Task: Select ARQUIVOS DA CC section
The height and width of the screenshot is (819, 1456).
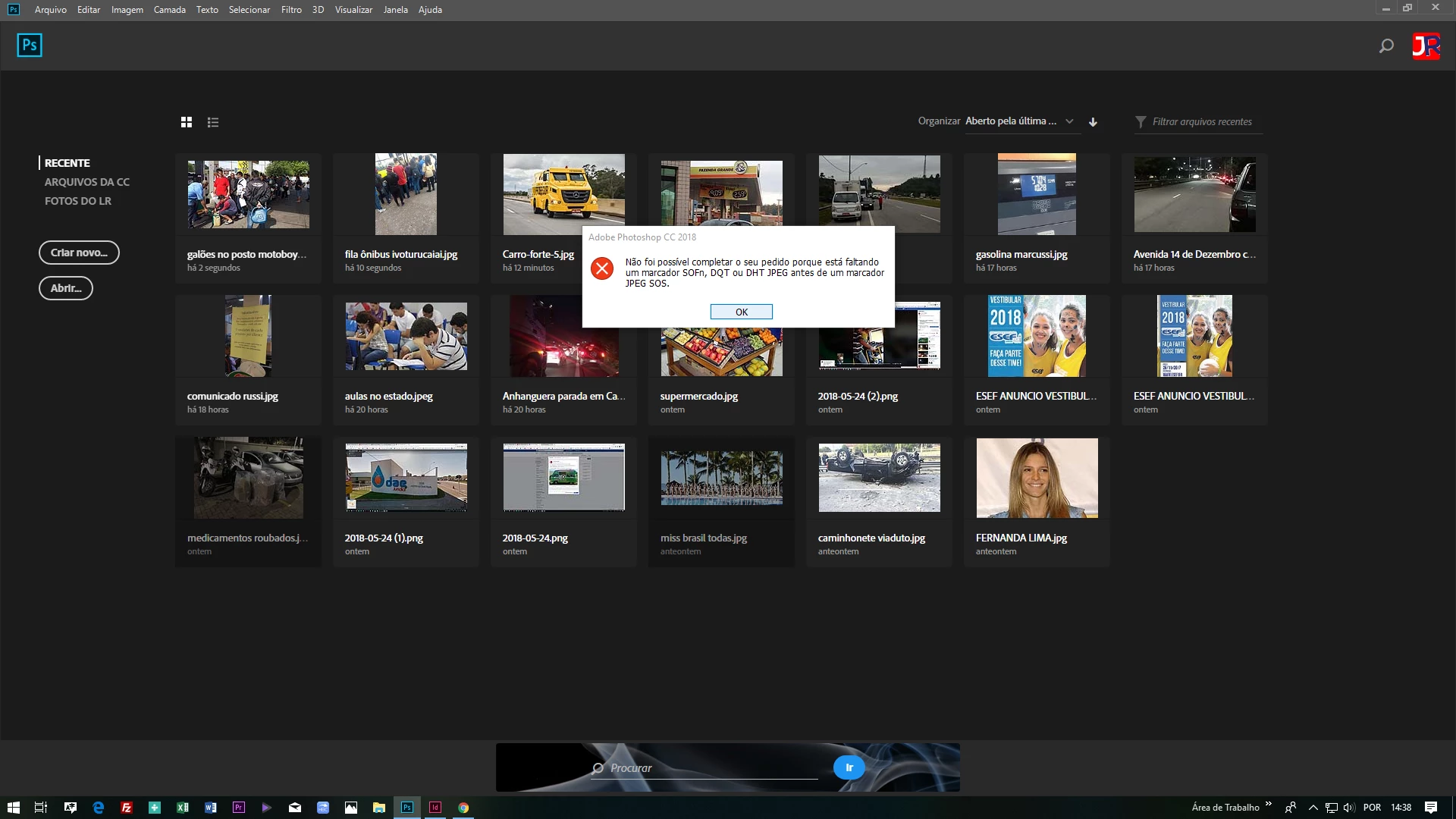Action: click(86, 182)
